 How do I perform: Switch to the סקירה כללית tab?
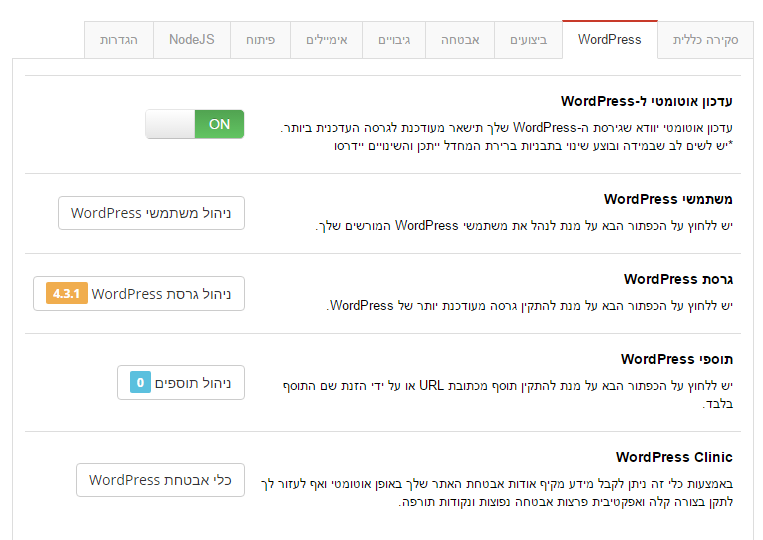(705, 40)
